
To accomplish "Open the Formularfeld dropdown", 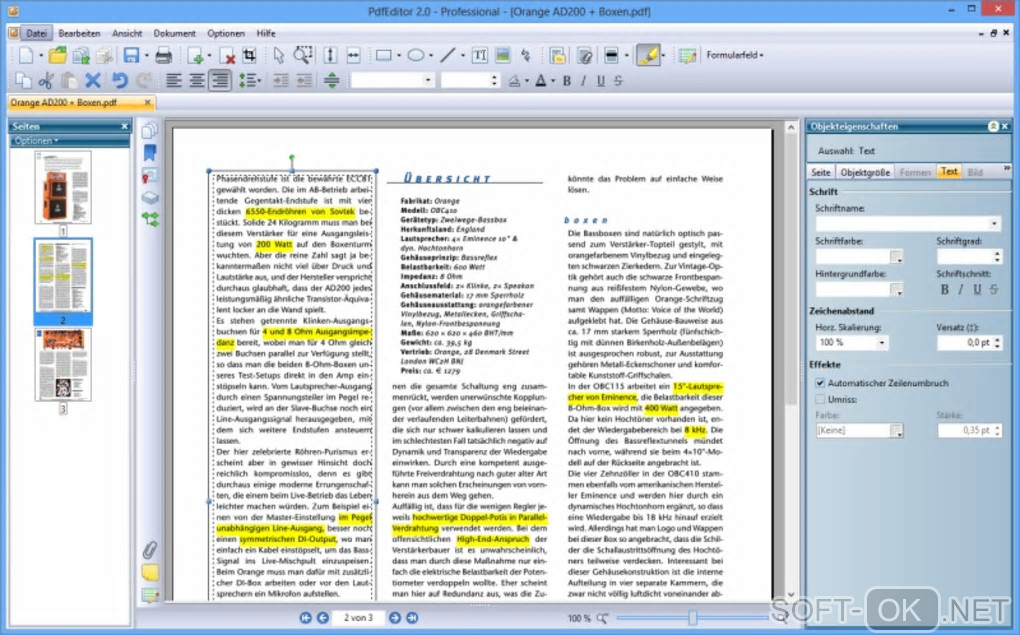I will coord(735,55).
